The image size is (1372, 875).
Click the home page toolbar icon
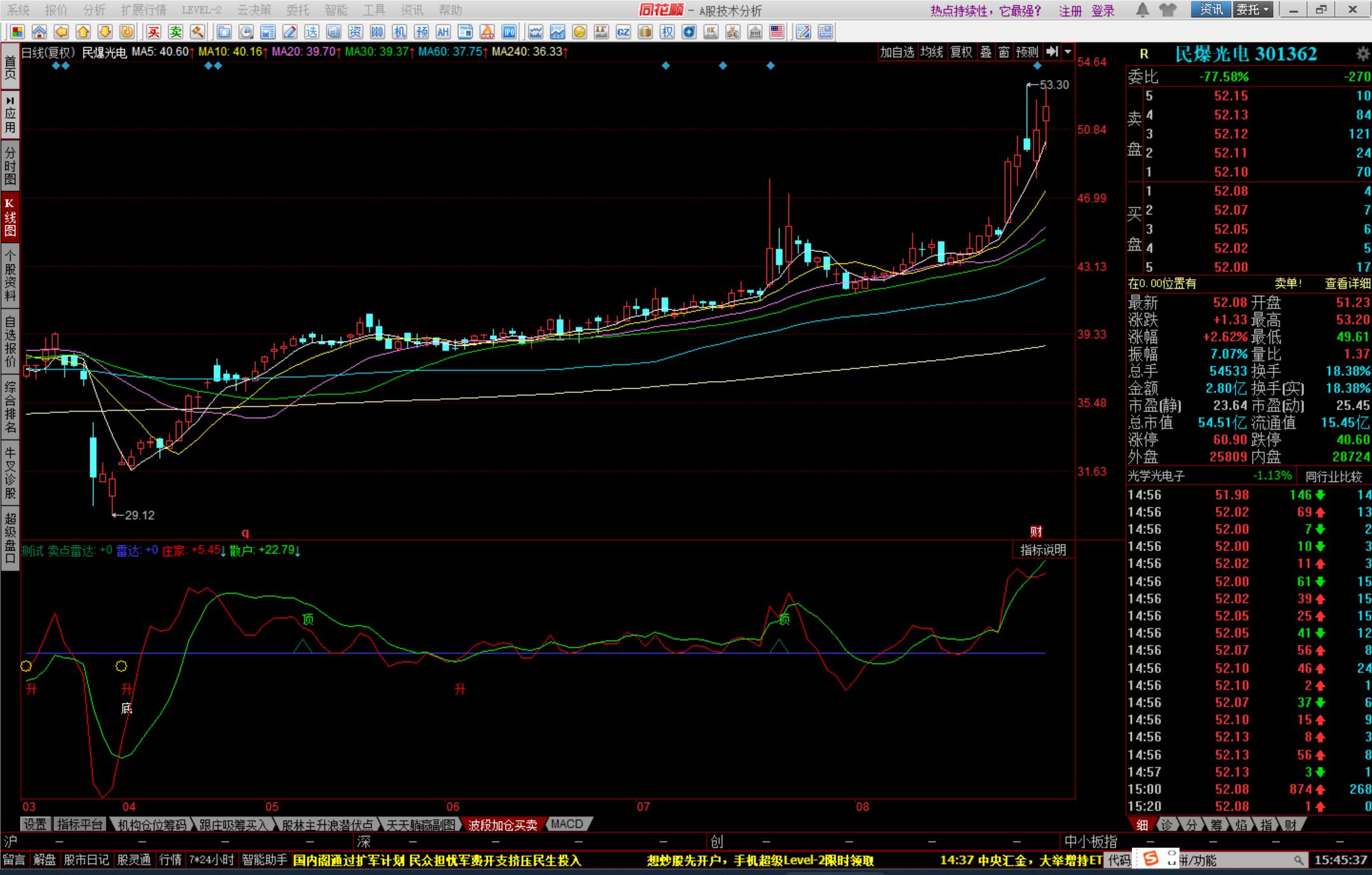pyautogui.click(x=39, y=32)
